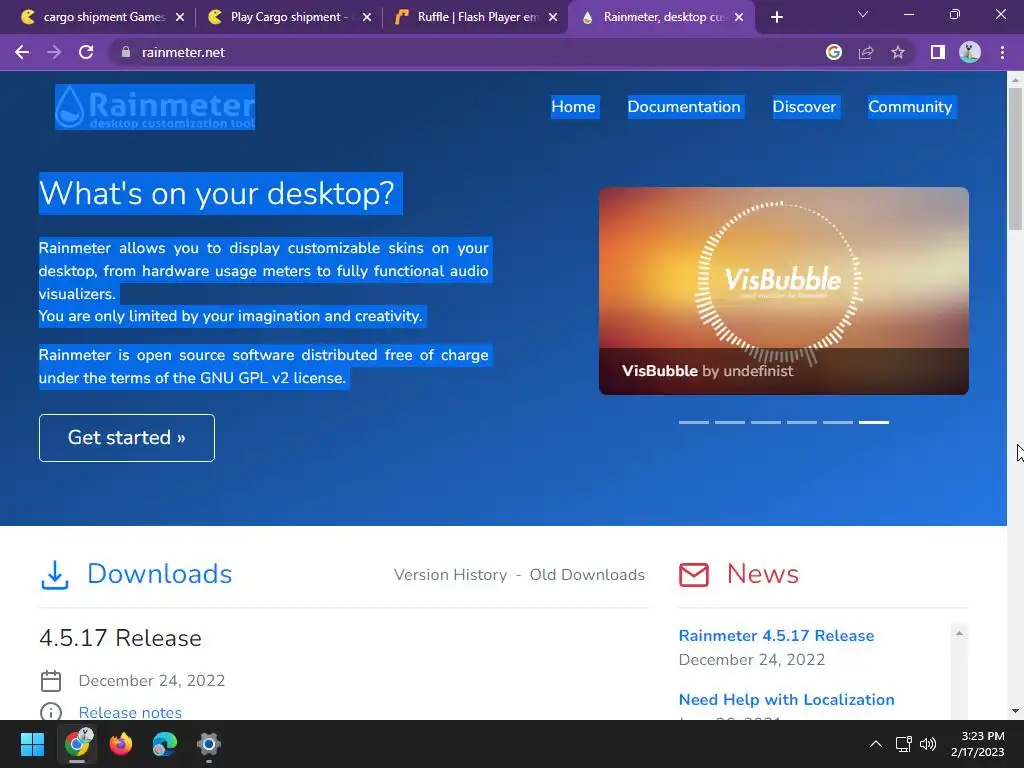Launch Firefox from the taskbar
Screen dimensions: 1024x768
[120, 744]
